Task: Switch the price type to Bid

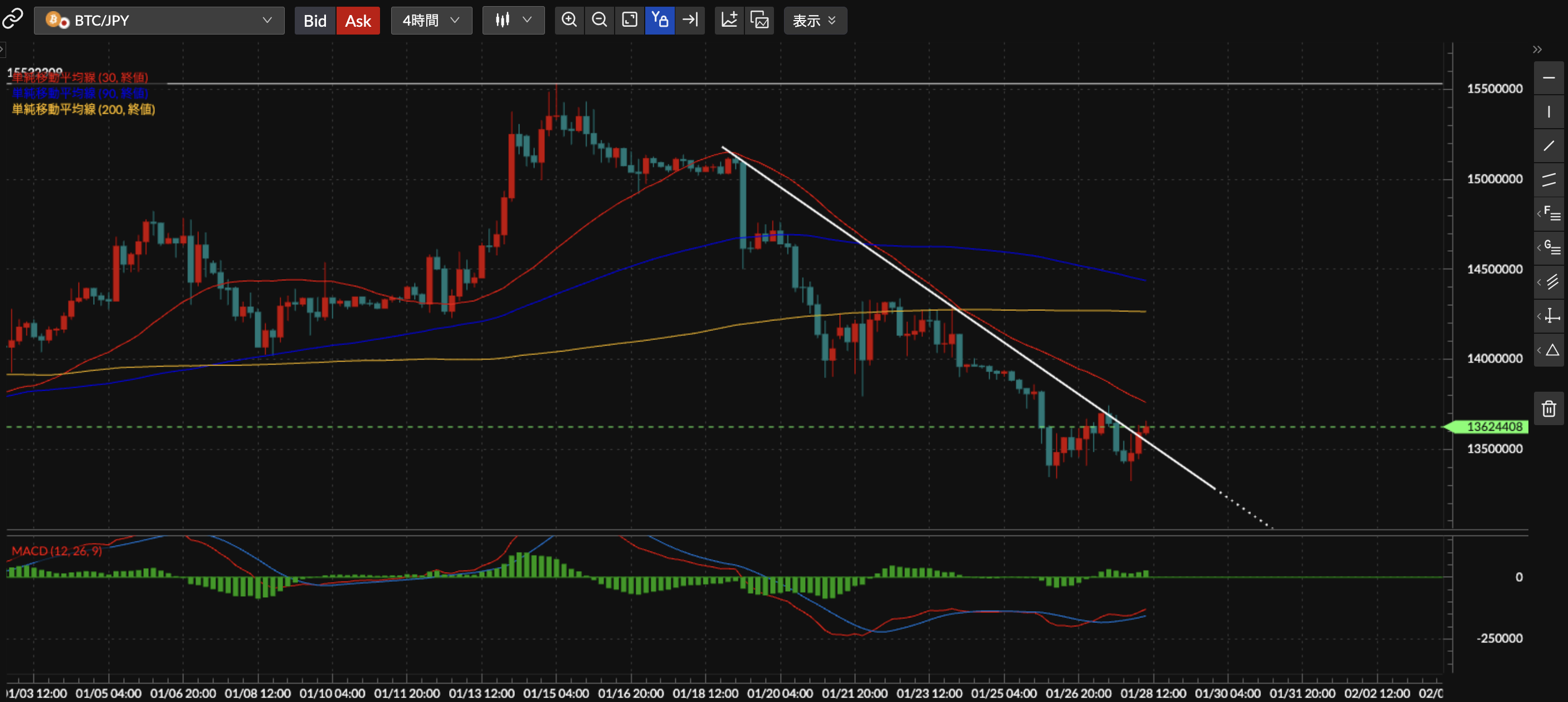Action: pyautogui.click(x=315, y=21)
